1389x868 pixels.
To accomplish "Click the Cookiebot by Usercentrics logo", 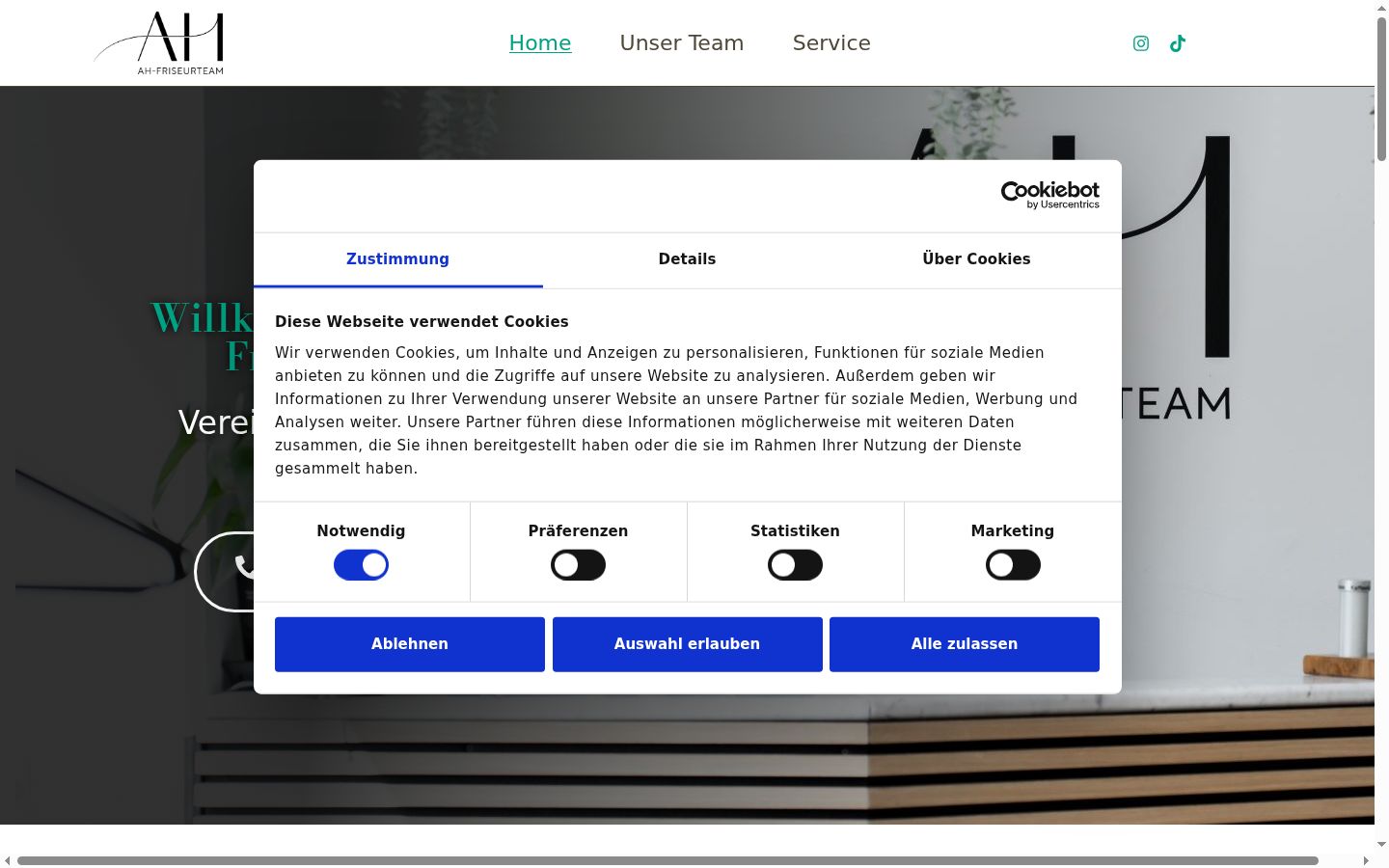I will pyautogui.click(x=1050, y=195).
